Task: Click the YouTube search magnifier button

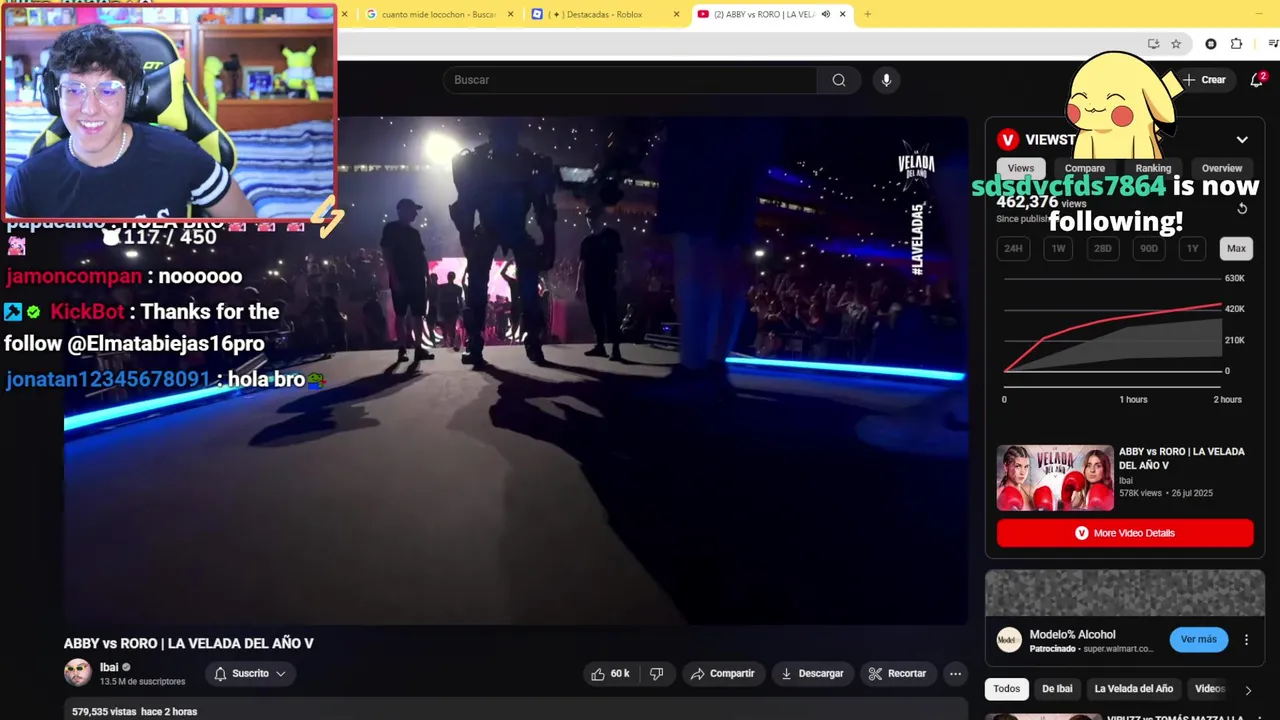Action: (x=839, y=80)
